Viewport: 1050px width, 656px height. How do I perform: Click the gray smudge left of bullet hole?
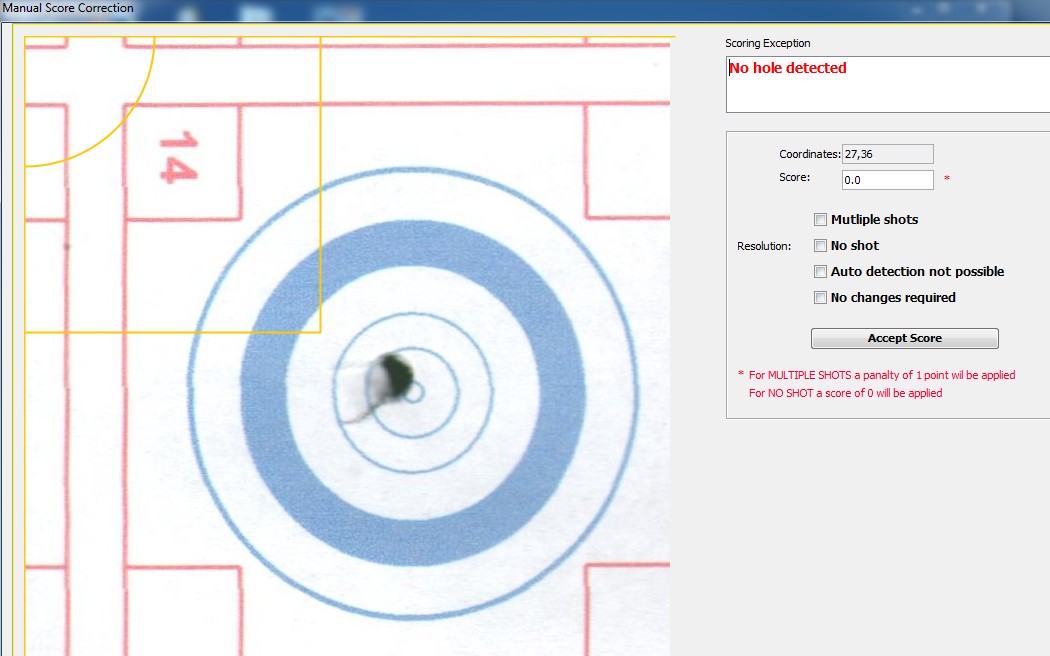[359, 401]
